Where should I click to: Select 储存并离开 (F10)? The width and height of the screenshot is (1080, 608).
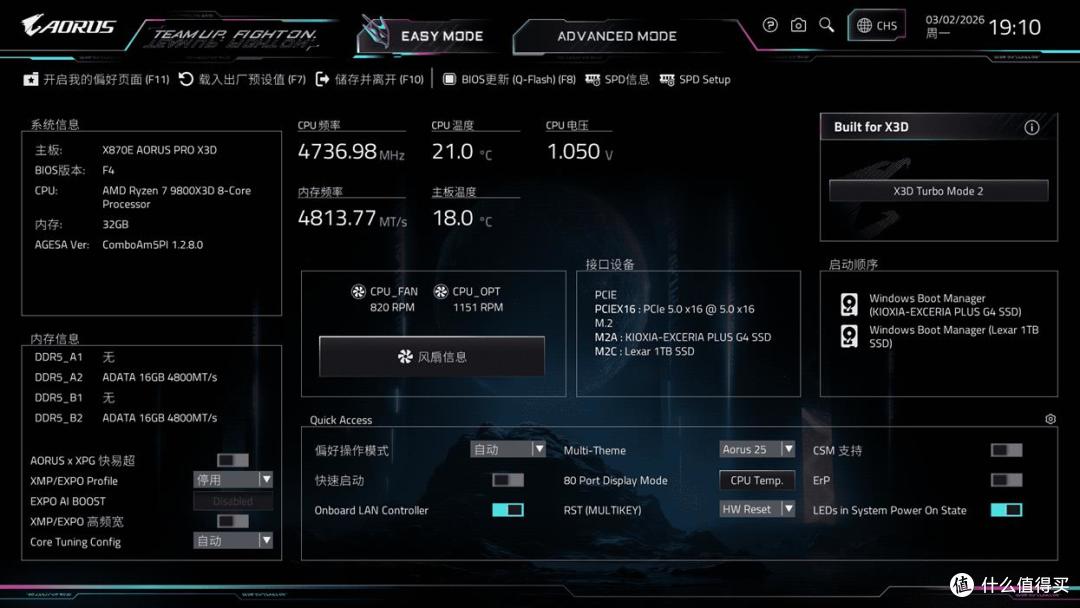[370, 80]
